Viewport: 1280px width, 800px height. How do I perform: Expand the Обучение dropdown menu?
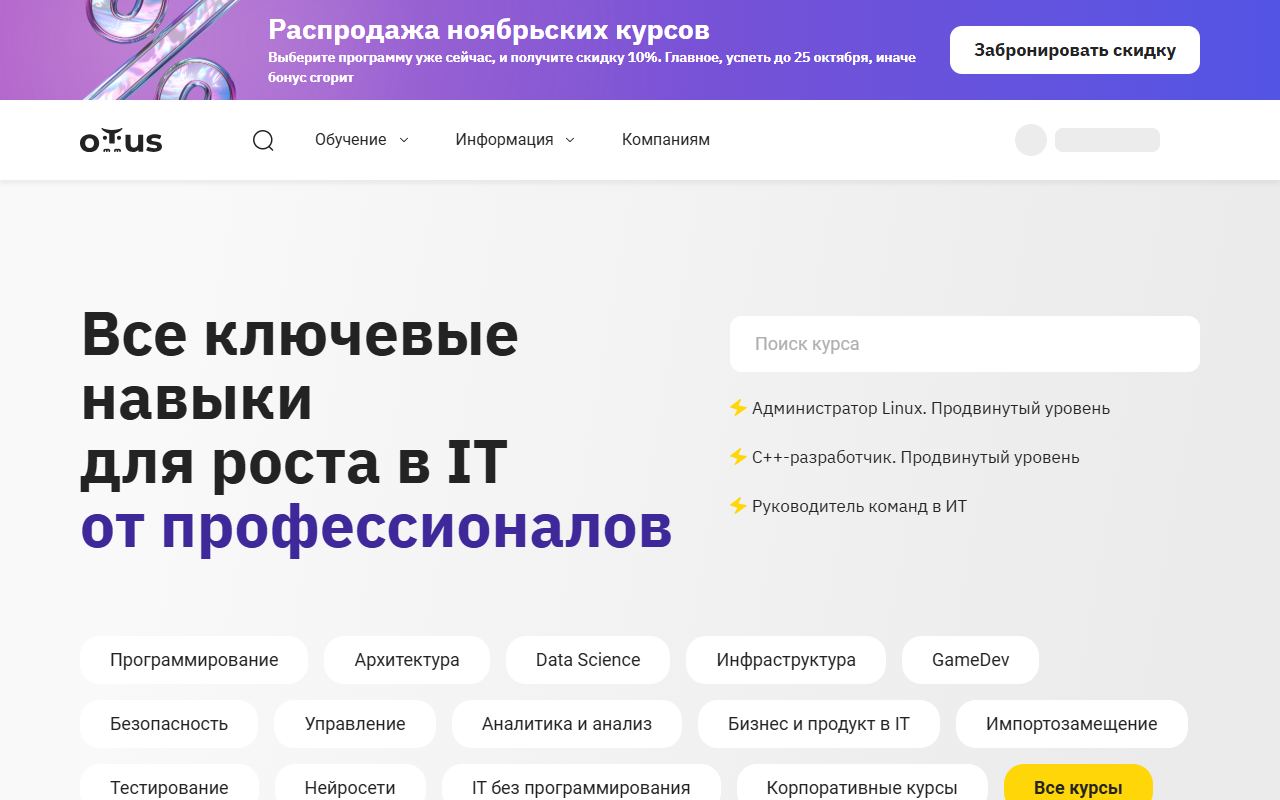click(x=362, y=140)
